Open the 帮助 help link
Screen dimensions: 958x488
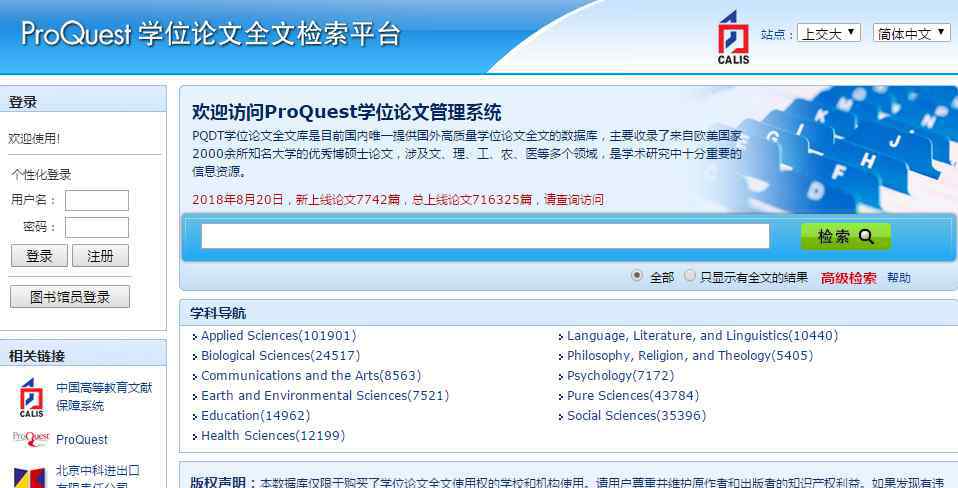[899, 279]
